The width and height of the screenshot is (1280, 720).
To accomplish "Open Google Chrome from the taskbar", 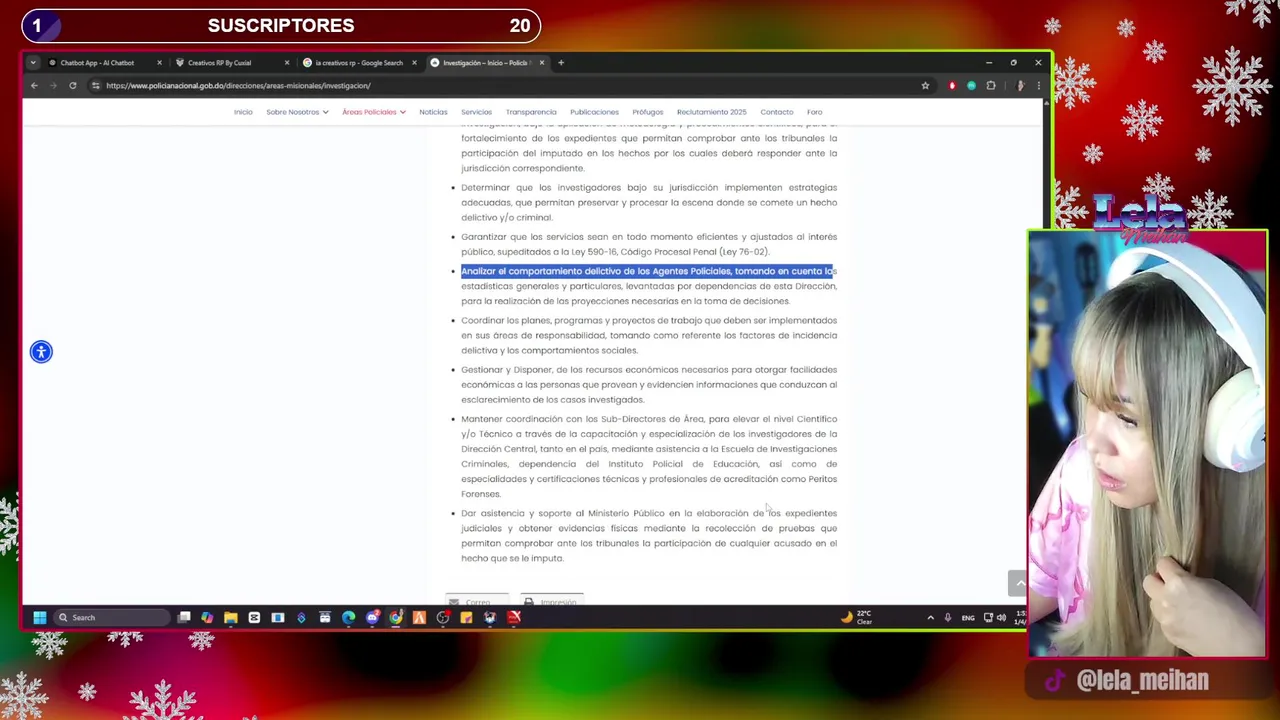I will [x=396, y=617].
